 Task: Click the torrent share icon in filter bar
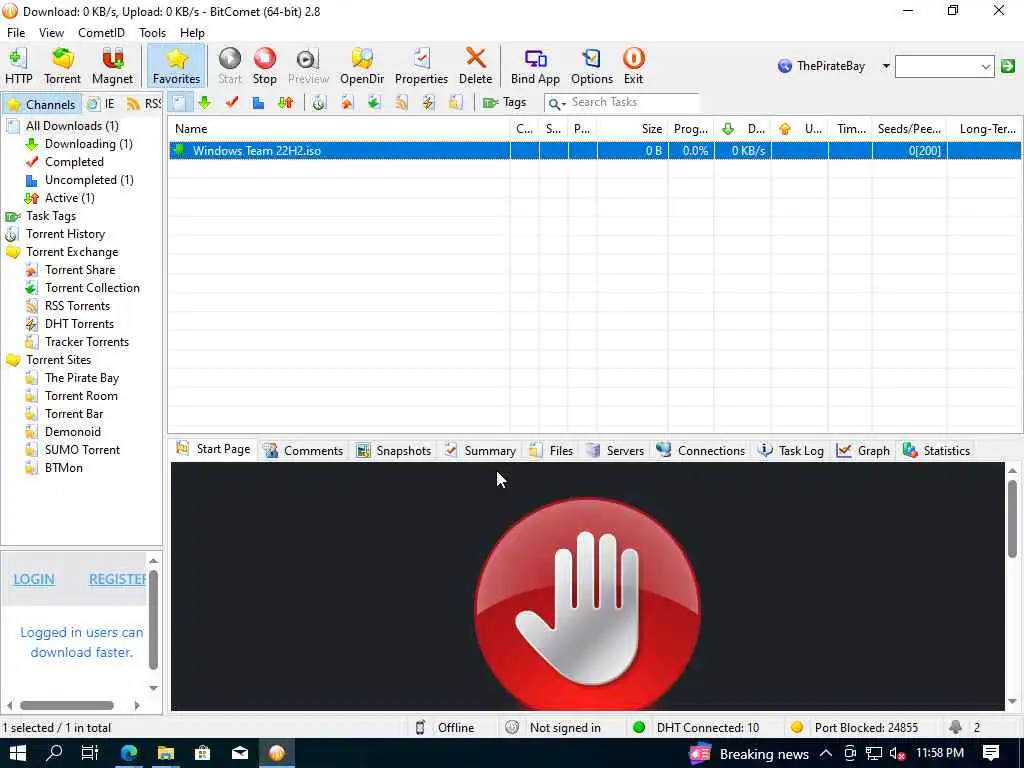point(347,103)
